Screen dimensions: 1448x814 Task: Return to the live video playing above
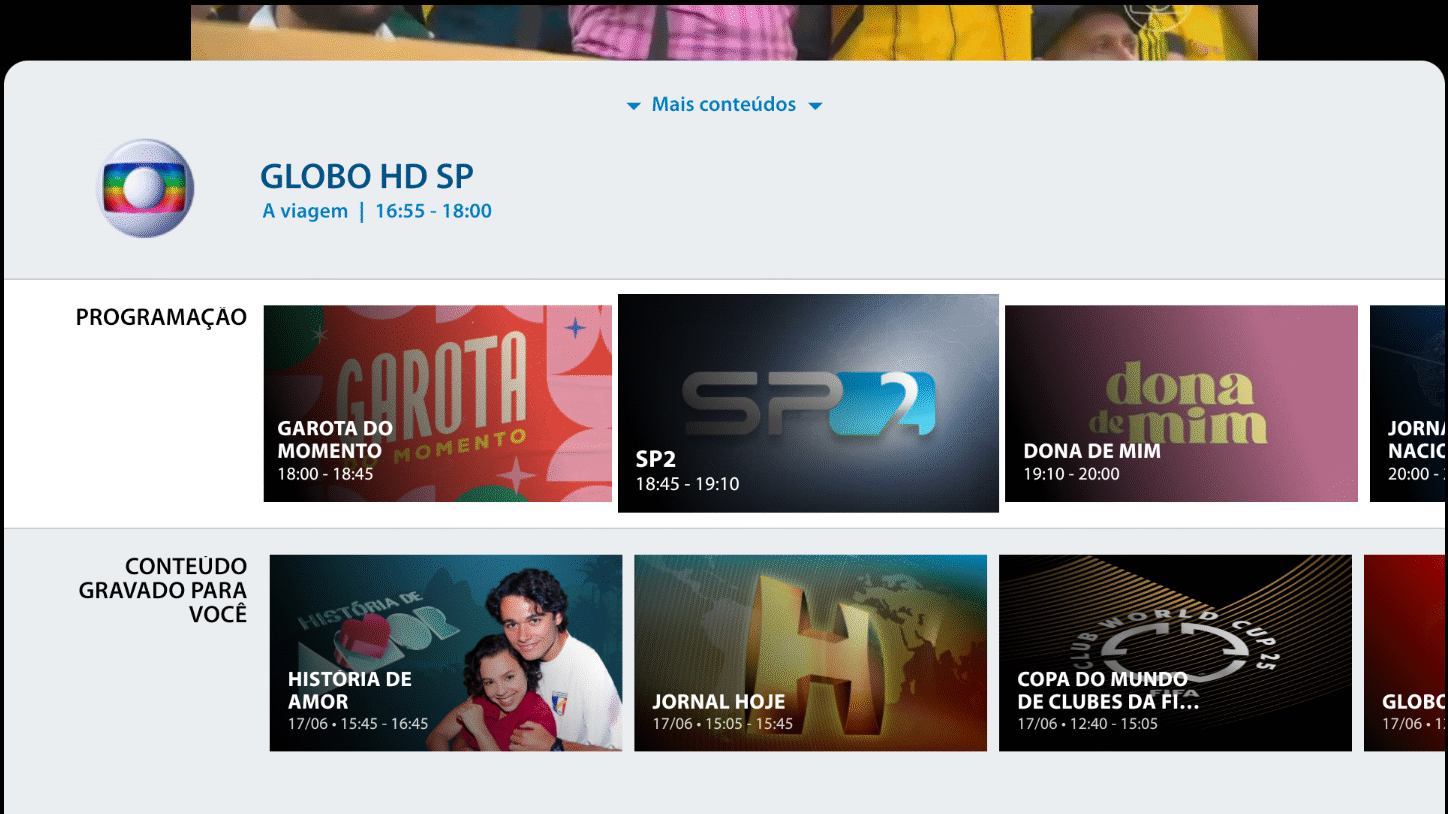coord(724,32)
